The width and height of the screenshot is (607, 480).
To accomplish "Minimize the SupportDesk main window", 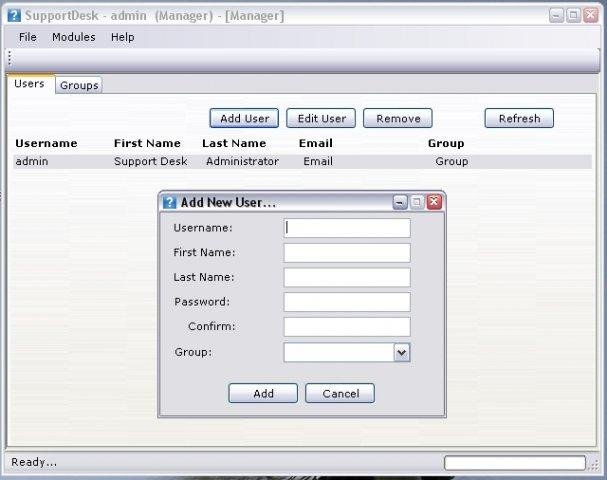I will pos(556,15).
